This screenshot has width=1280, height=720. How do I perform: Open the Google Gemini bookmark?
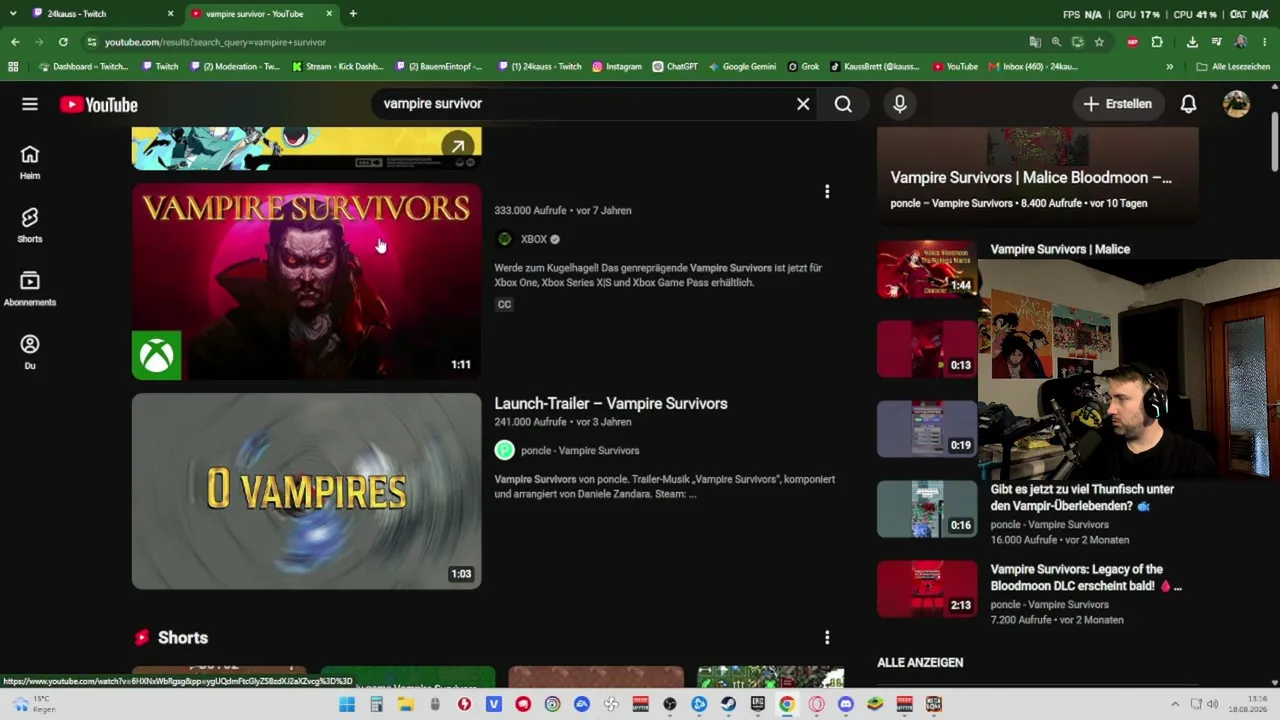point(743,67)
